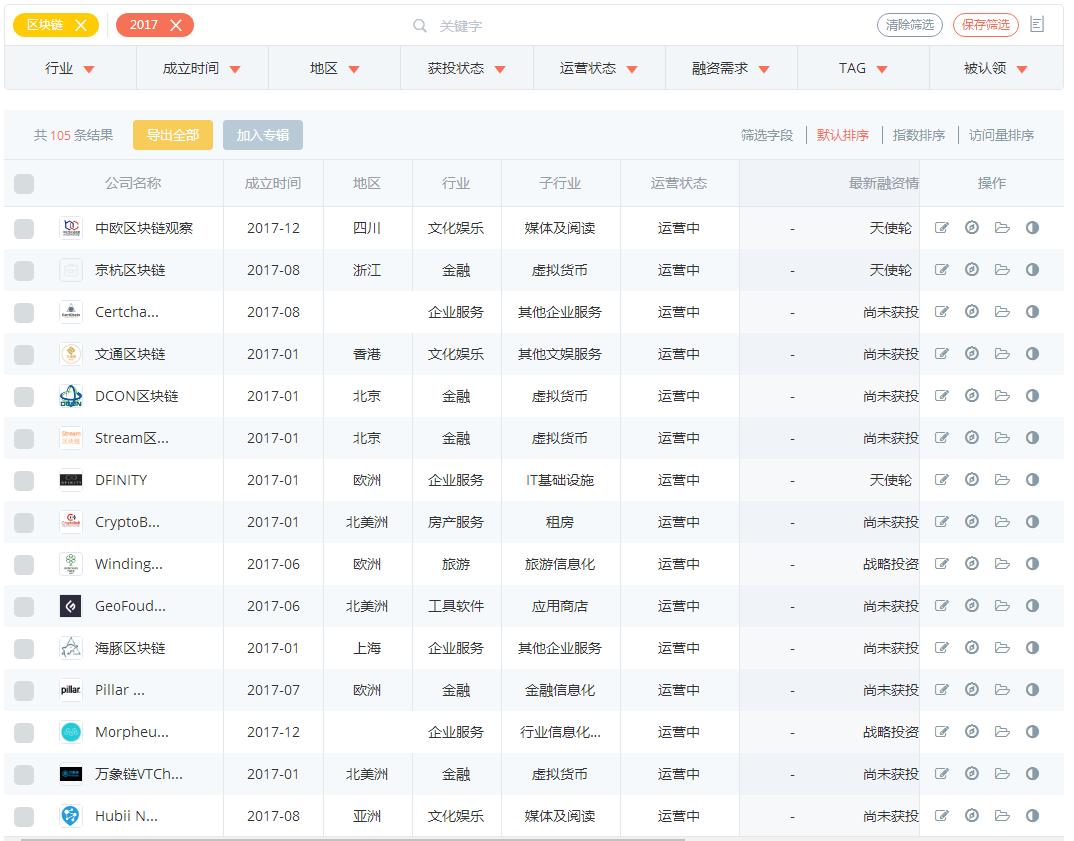Viewport: 1074px width, 841px height.
Task: Select the contrast icon for Pillar's row
Action: coord(1032,689)
